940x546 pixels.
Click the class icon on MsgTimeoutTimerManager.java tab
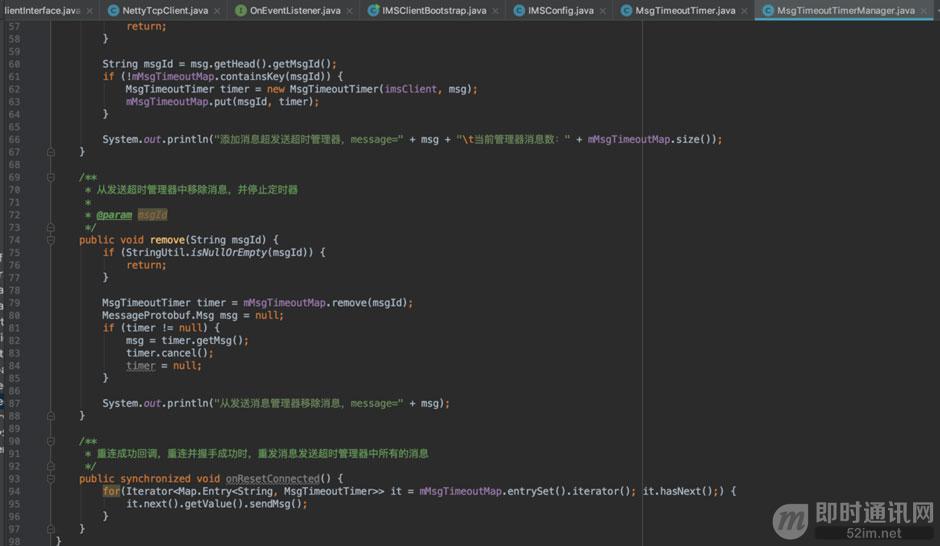tap(767, 10)
